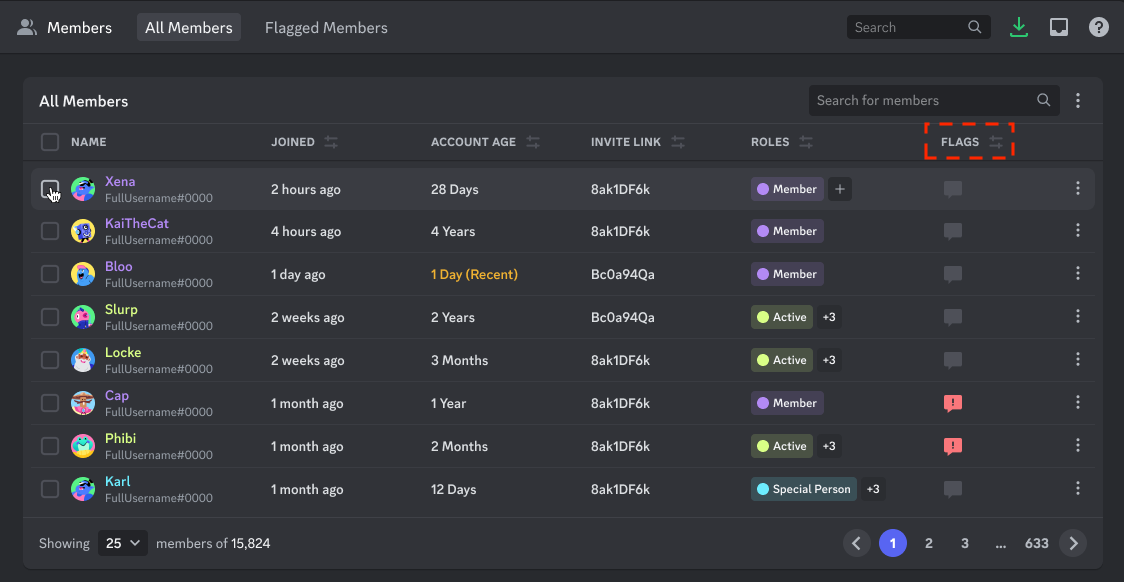Open the overflow menu beside member search
The width and height of the screenshot is (1124, 582).
coord(1078,100)
